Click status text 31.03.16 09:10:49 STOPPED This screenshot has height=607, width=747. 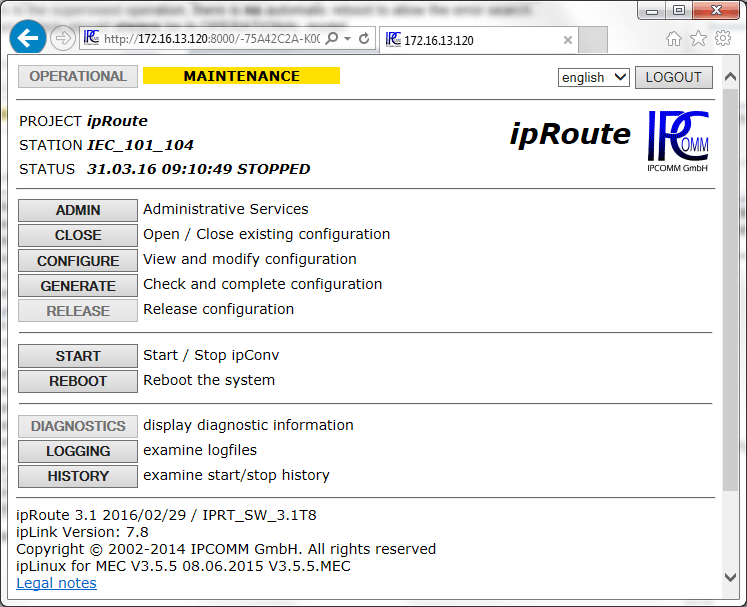pyautogui.click(x=198, y=169)
